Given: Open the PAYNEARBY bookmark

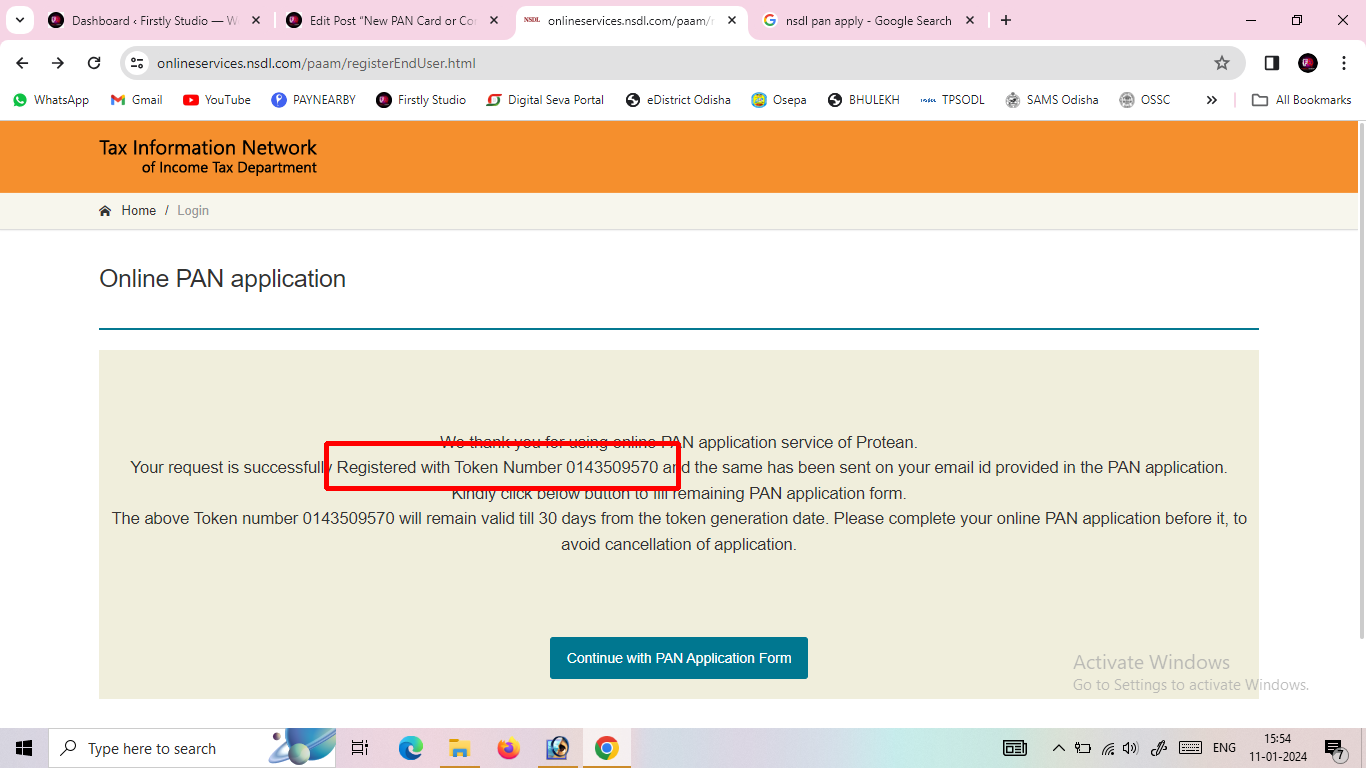Looking at the screenshot, I should point(313,99).
